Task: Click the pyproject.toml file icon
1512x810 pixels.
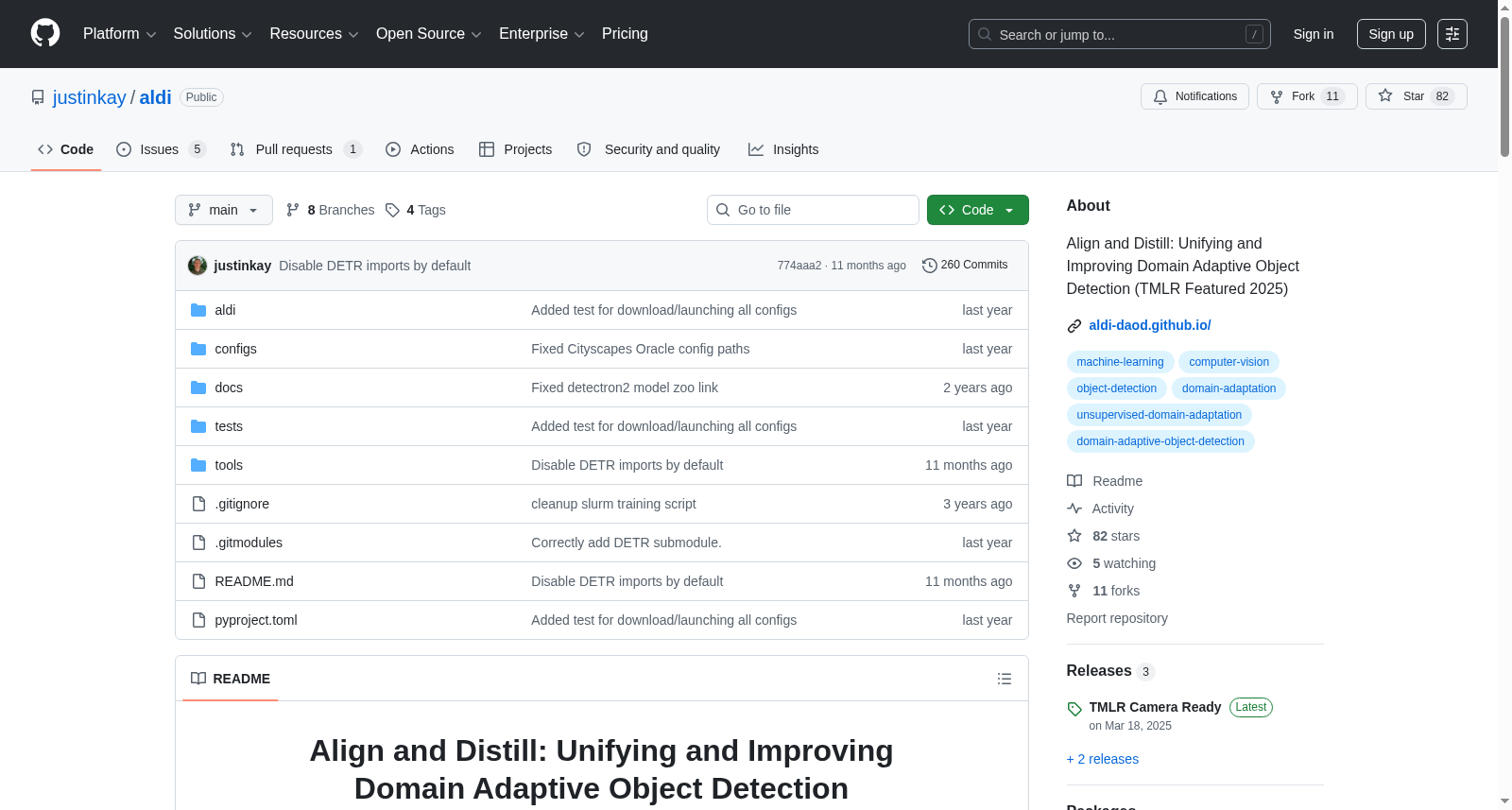Action: pyautogui.click(x=198, y=620)
